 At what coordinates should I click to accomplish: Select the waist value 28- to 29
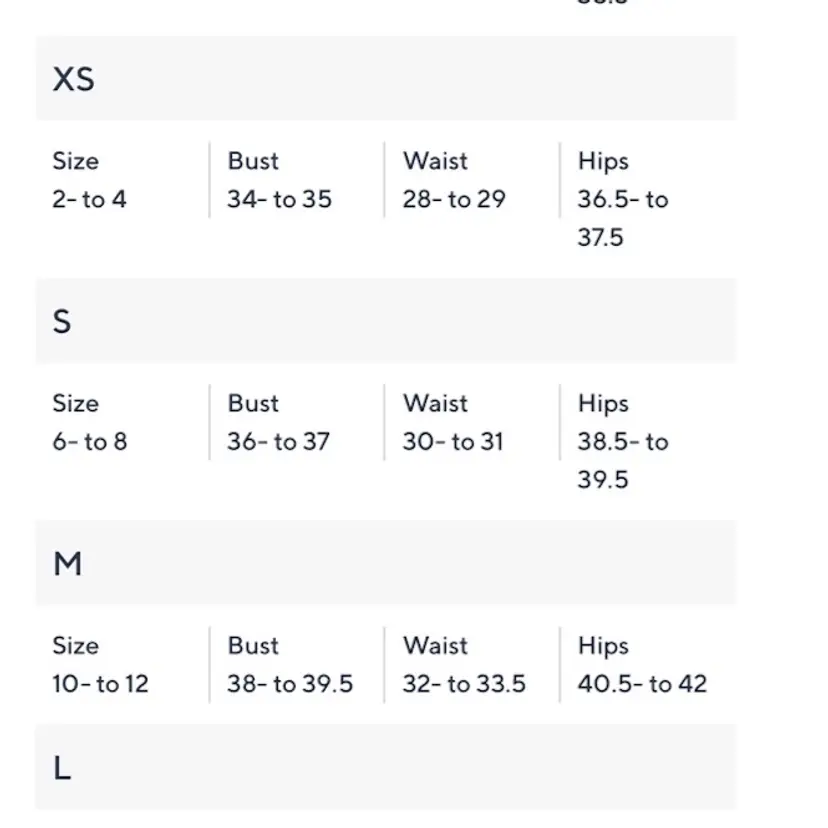(454, 199)
